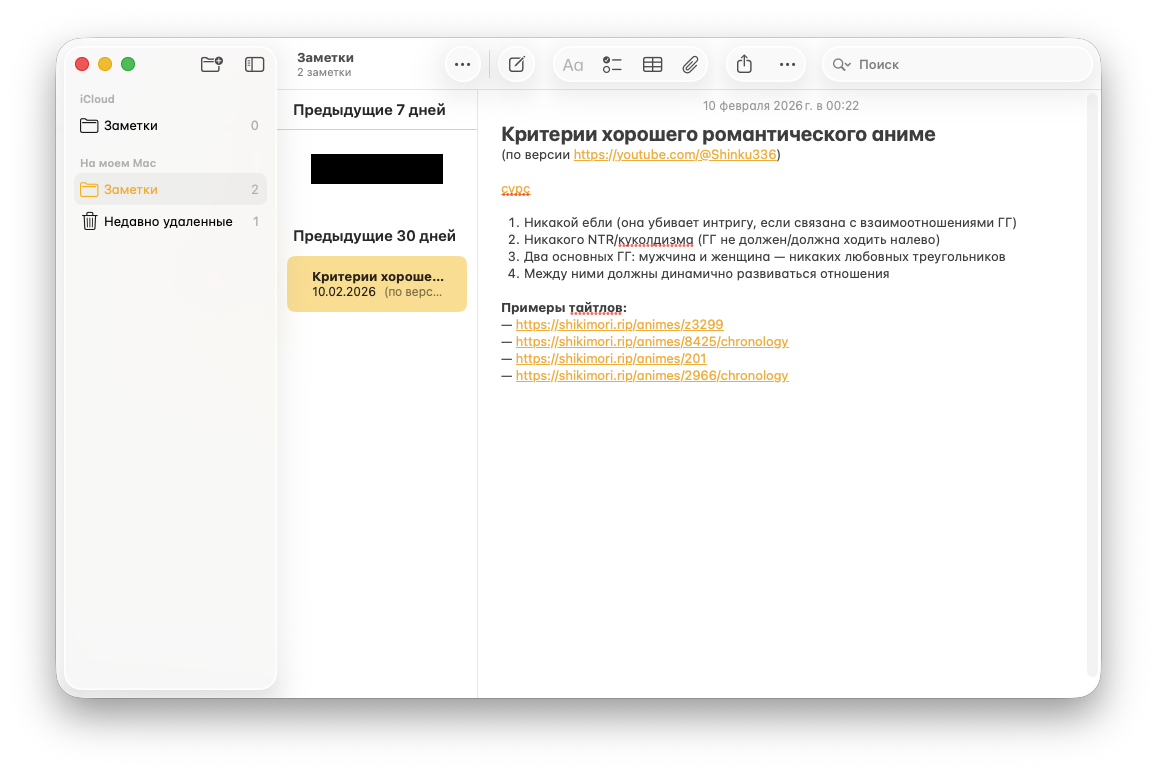Click the На моем Mac section label

[x=118, y=163]
